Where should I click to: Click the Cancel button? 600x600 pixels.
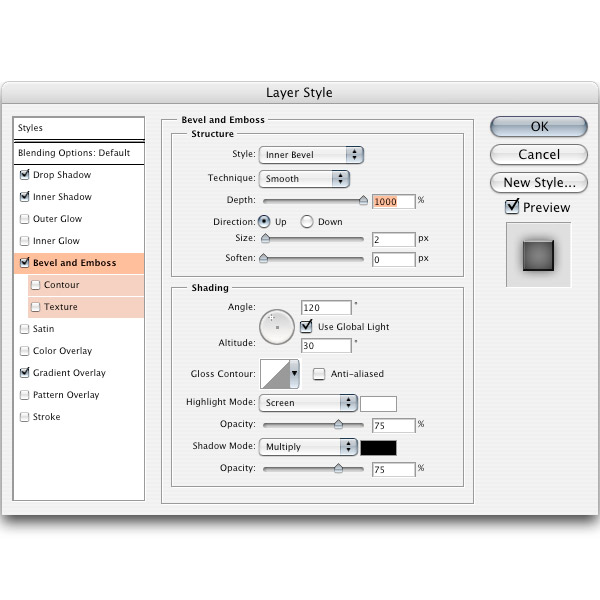[x=539, y=155]
